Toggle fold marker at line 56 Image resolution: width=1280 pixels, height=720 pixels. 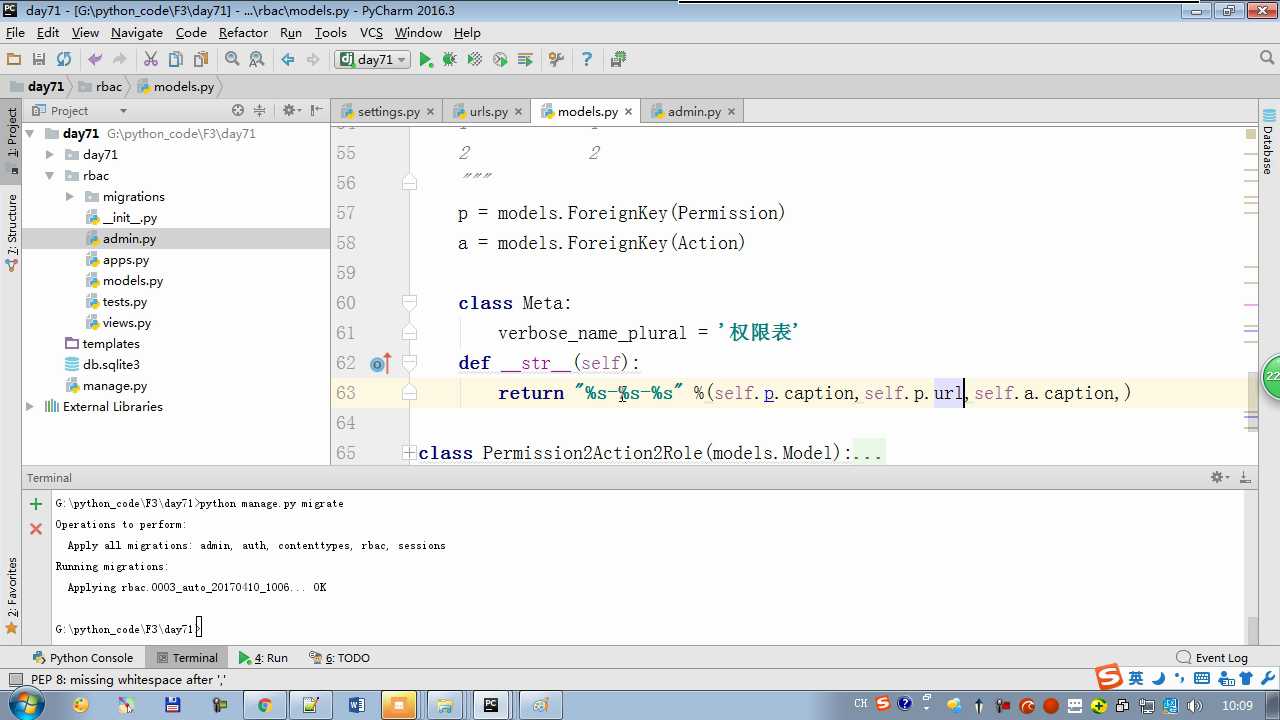[409, 183]
